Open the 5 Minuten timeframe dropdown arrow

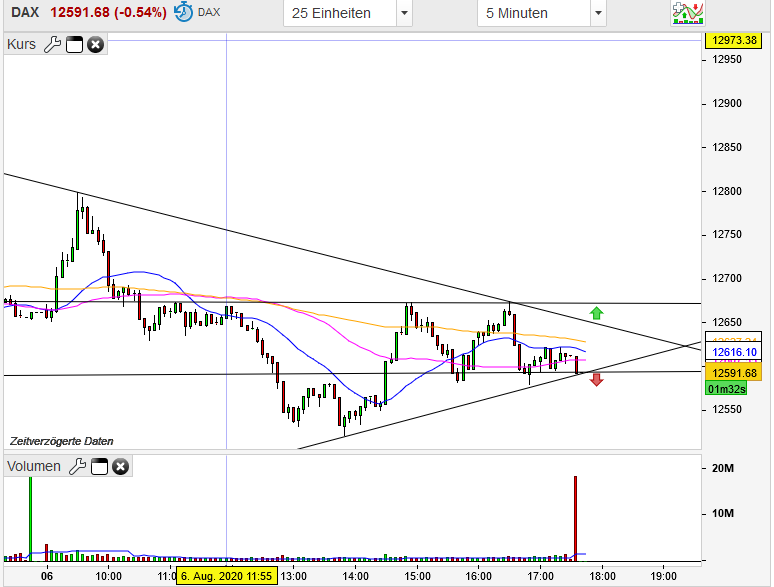598,13
